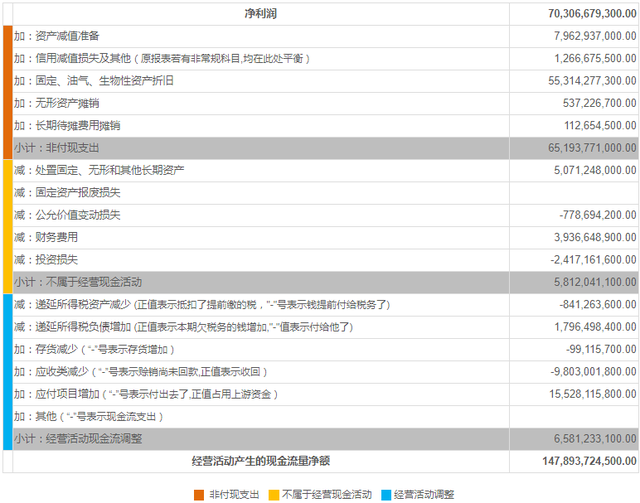This screenshot has height=503, width=640.
Task: Click the value -2,417,161,600.00
Action: click(x=593, y=260)
